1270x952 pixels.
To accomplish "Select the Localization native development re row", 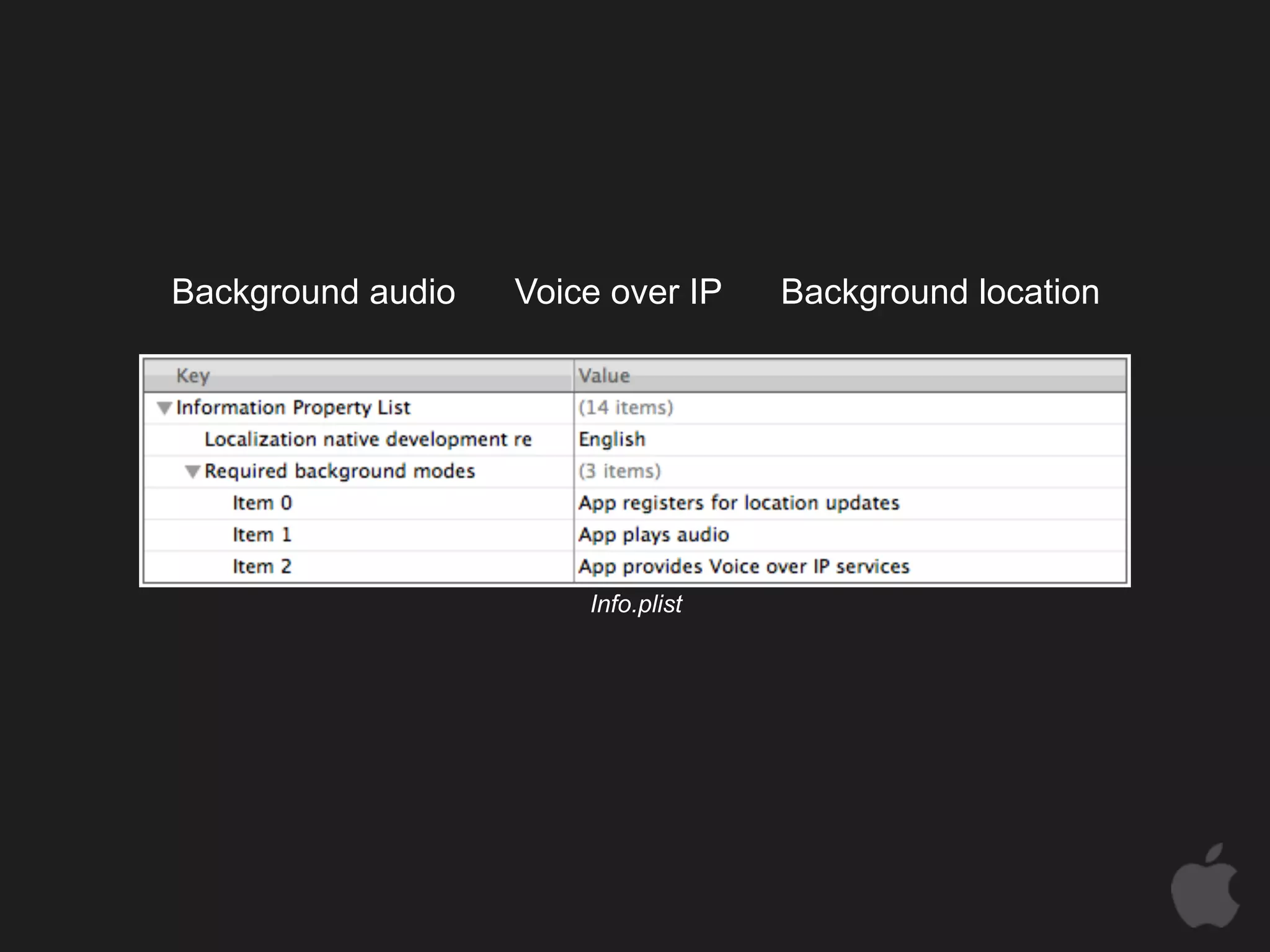I will [x=634, y=439].
